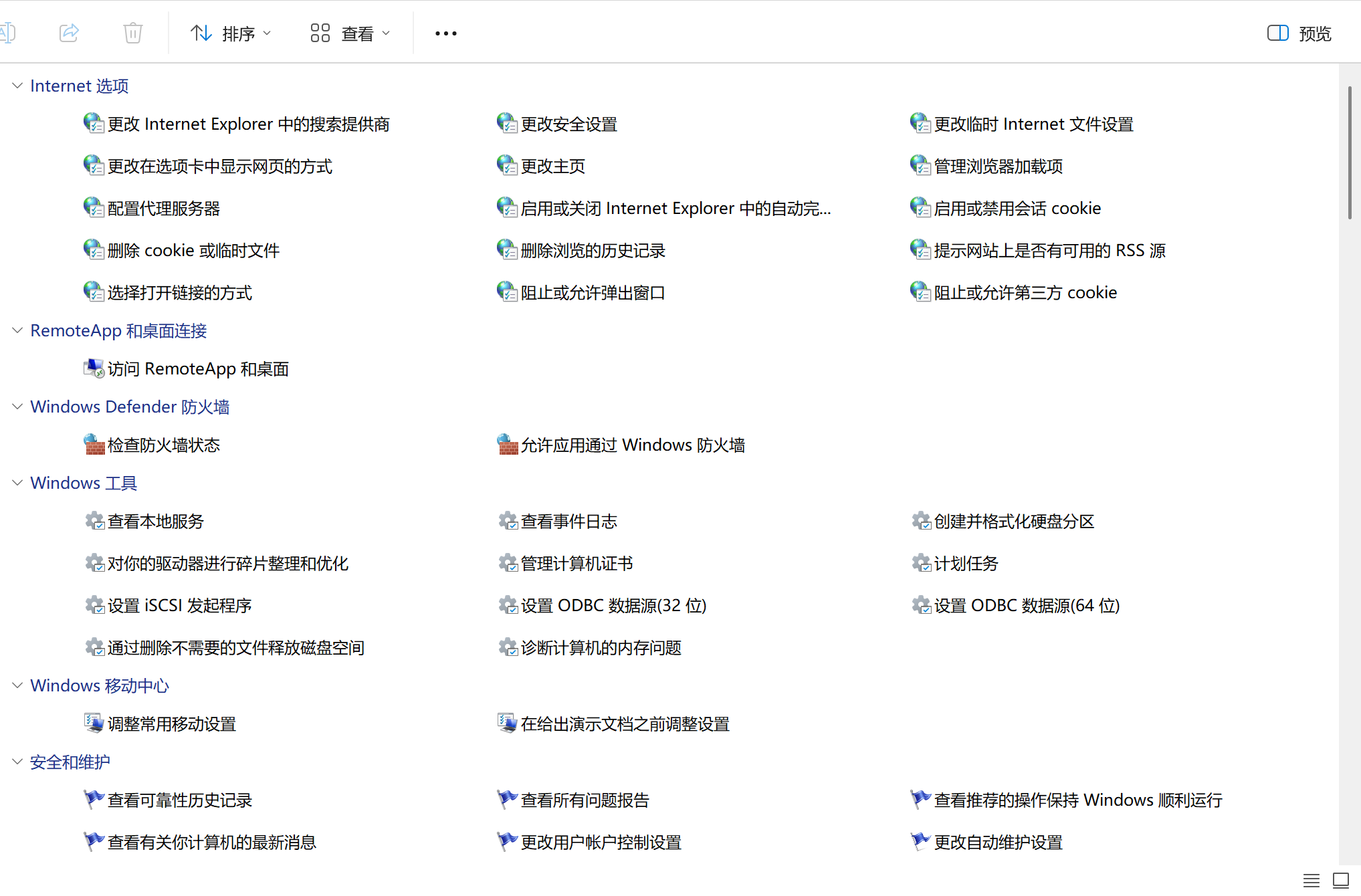Viewport: 1361px width, 896px height.
Task: Click gear icon for 管理计算机证书
Action: (x=507, y=563)
